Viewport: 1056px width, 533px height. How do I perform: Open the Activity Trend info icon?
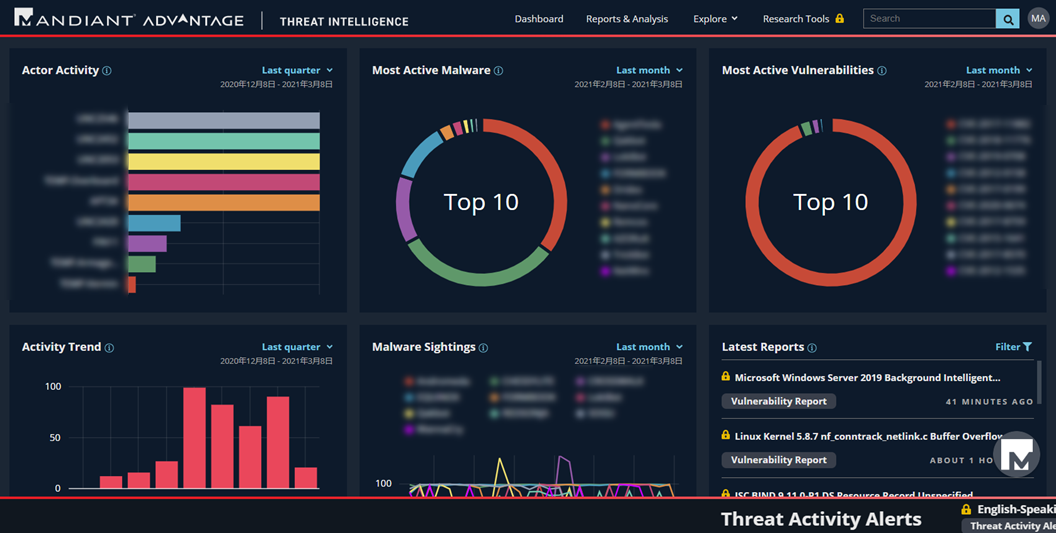click(x=109, y=348)
